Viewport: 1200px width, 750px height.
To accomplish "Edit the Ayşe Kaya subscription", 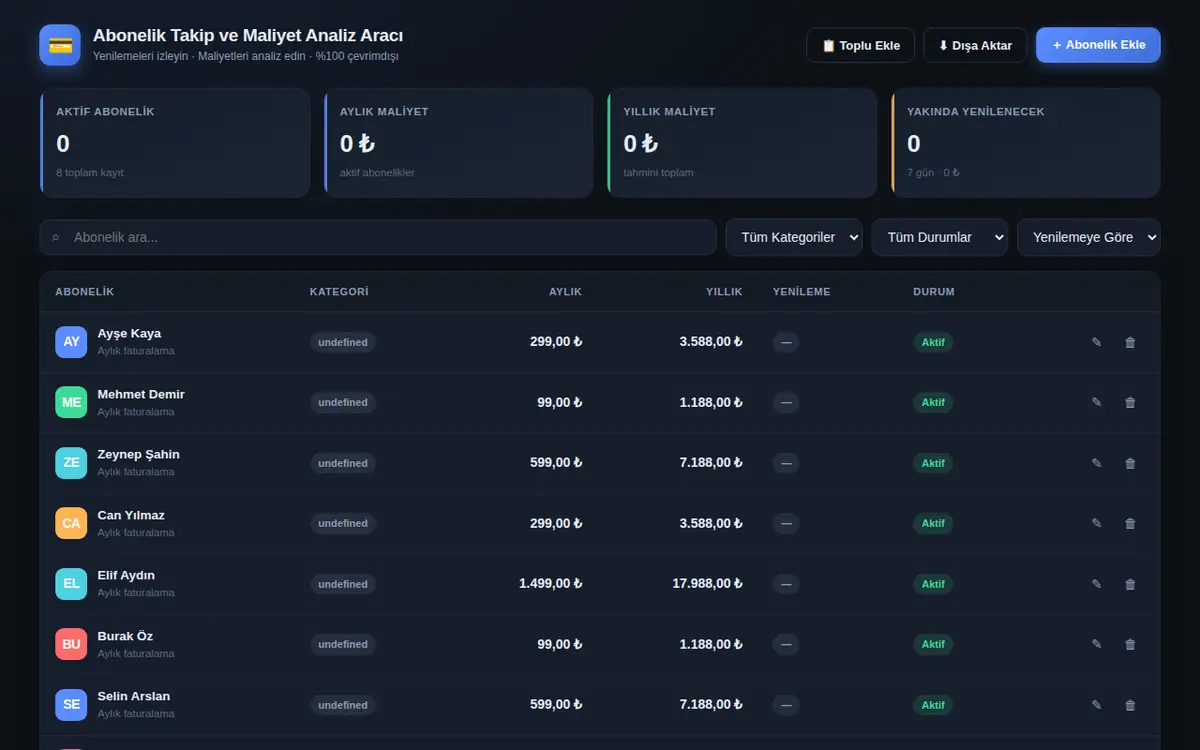I will coord(1096,342).
